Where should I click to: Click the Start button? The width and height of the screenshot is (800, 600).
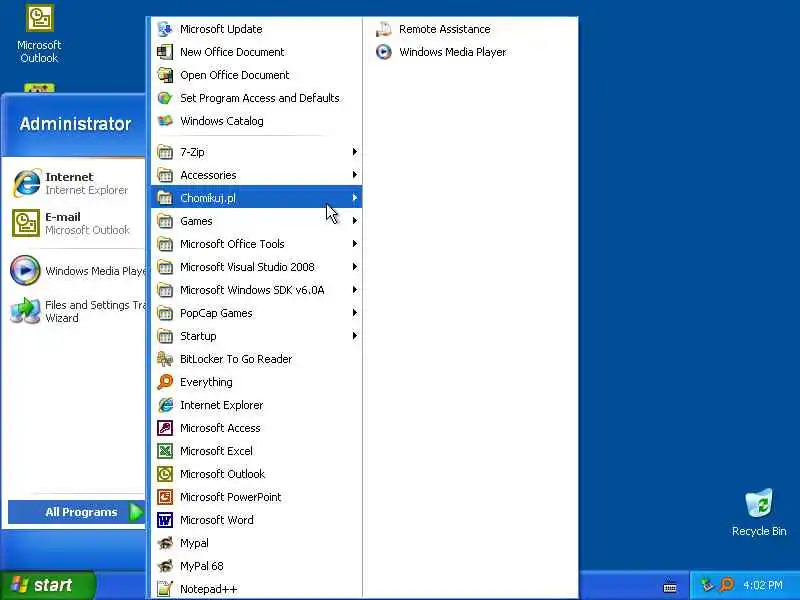coord(48,585)
